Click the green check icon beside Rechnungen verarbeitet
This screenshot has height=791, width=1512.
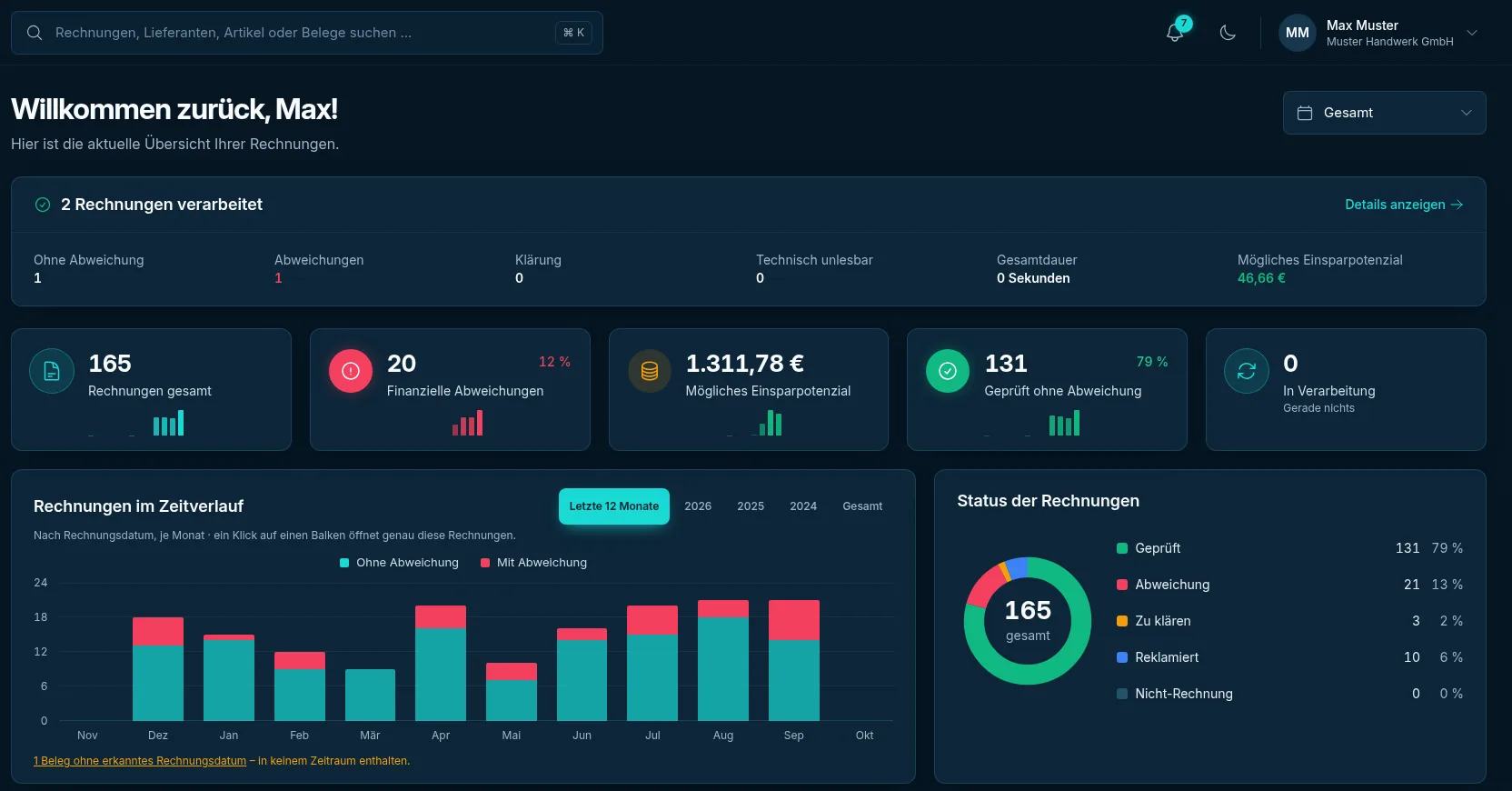tap(43, 205)
